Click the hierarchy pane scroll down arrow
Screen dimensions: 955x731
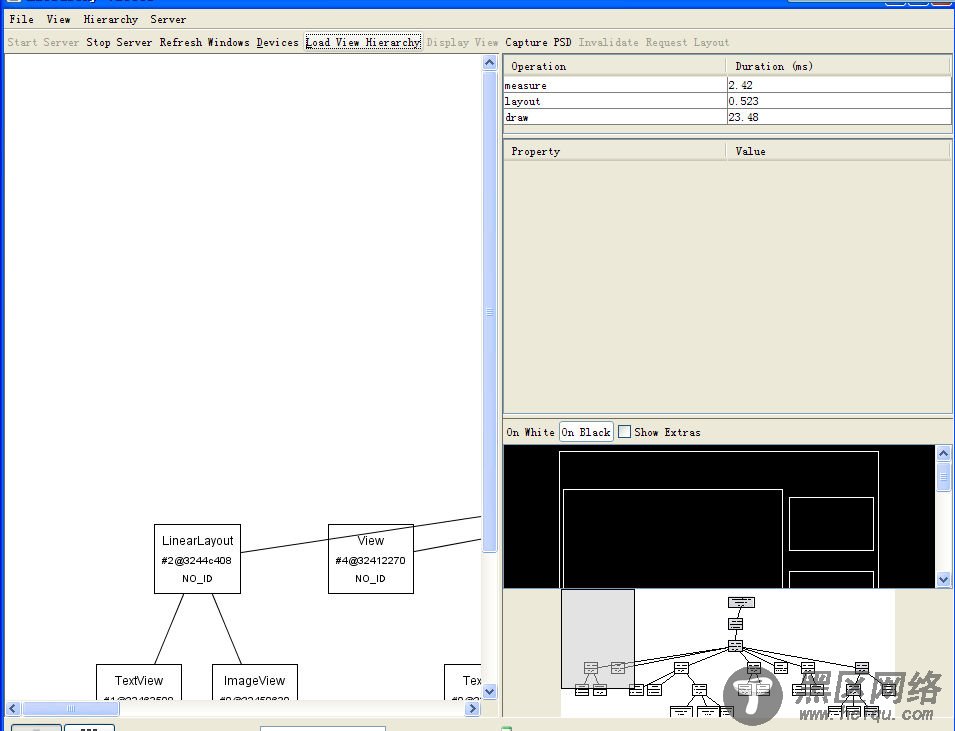click(490, 691)
